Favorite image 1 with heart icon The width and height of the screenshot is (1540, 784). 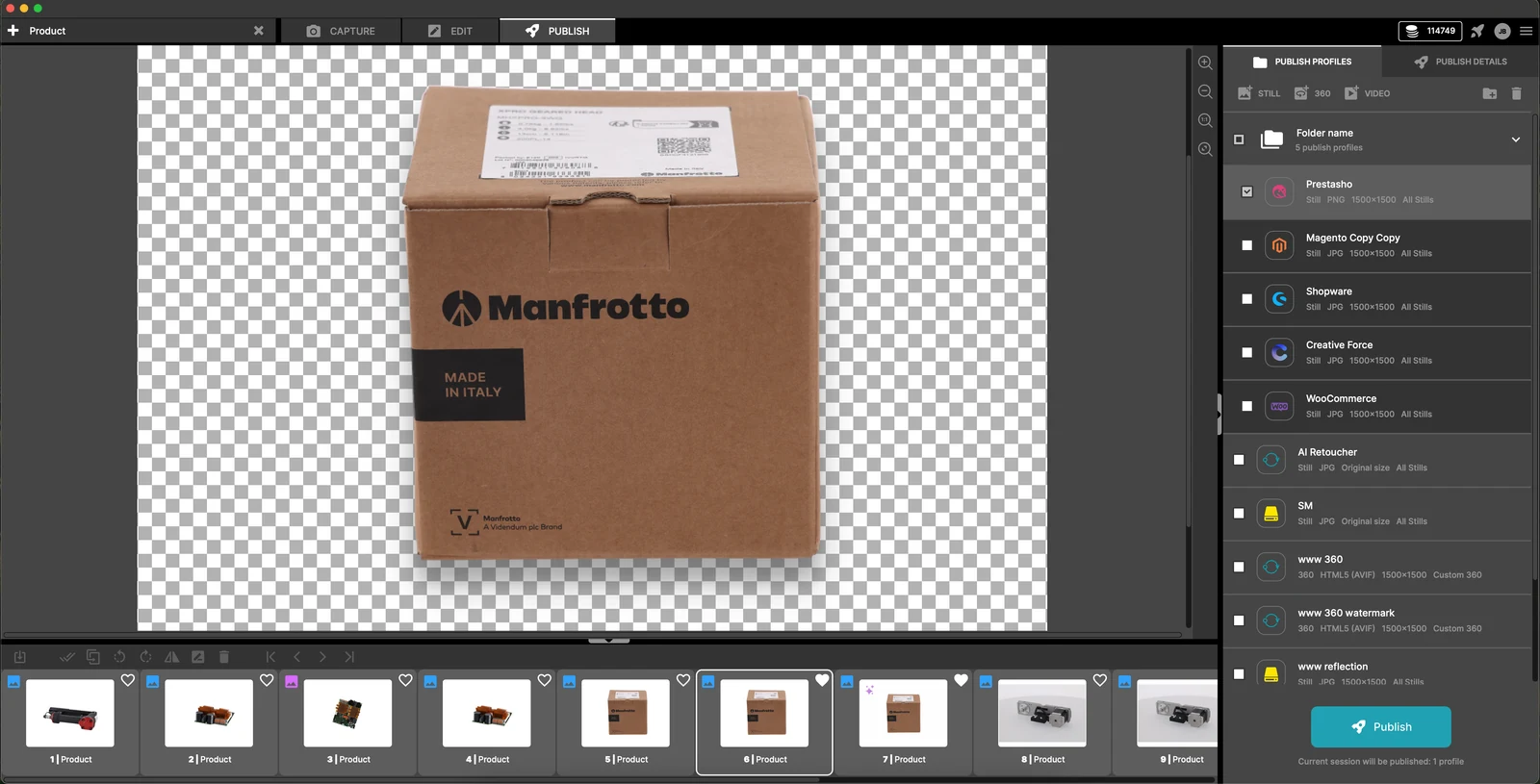pyautogui.click(x=128, y=680)
